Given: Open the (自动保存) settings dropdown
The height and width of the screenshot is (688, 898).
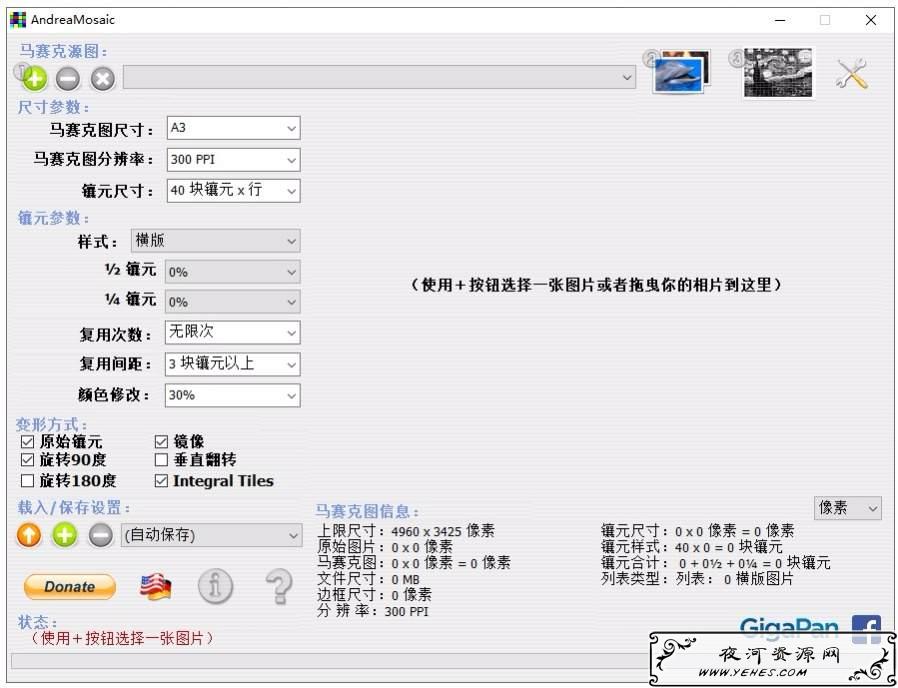Looking at the screenshot, I should [211, 535].
